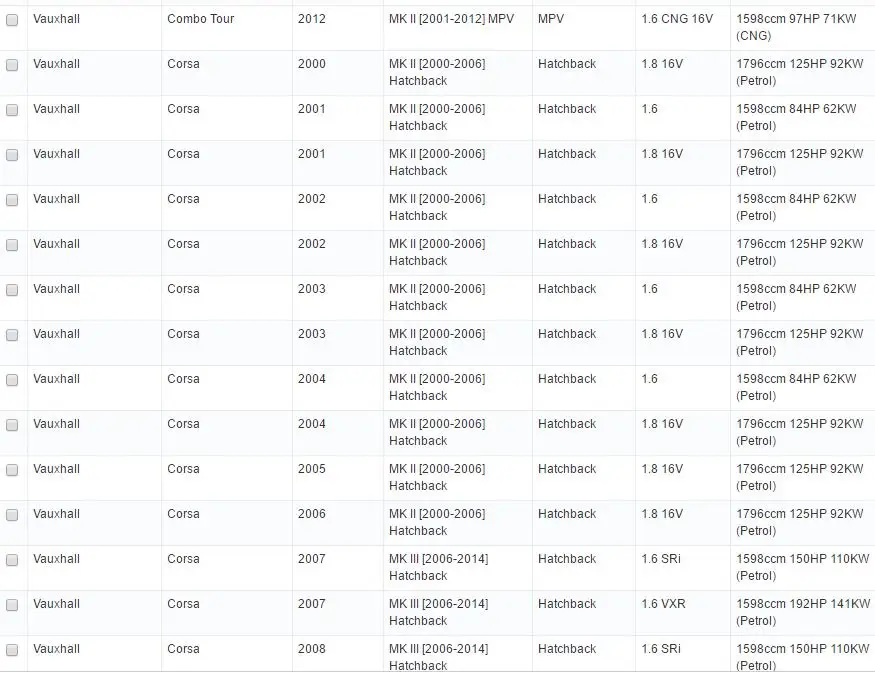Tick the checkbox for Corsa 2004 1.6
The image size is (875, 673).
[x=12, y=381]
